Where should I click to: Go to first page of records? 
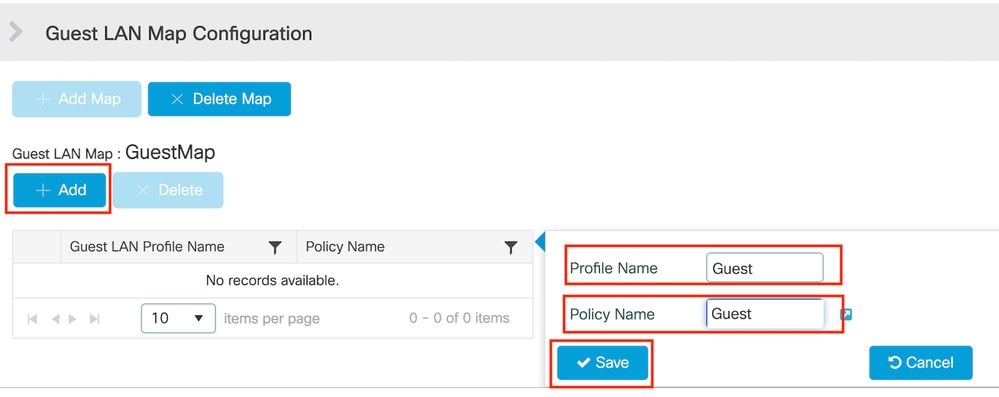pyautogui.click(x=32, y=319)
